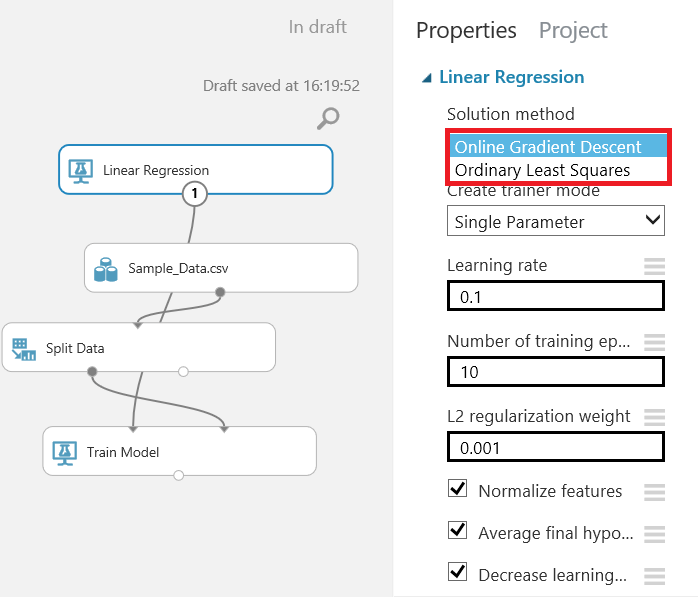Screen dimensions: 698x597
Task: Switch to the Project tab
Action: [x=573, y=31]
